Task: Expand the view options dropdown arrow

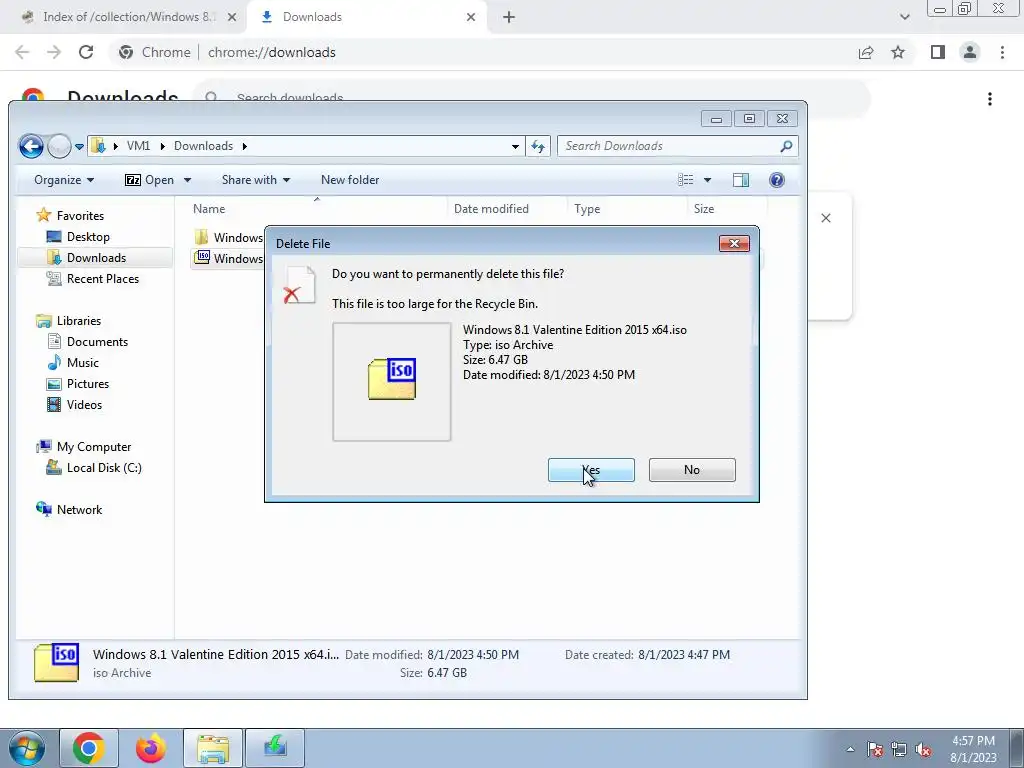Action: point(707,180)
